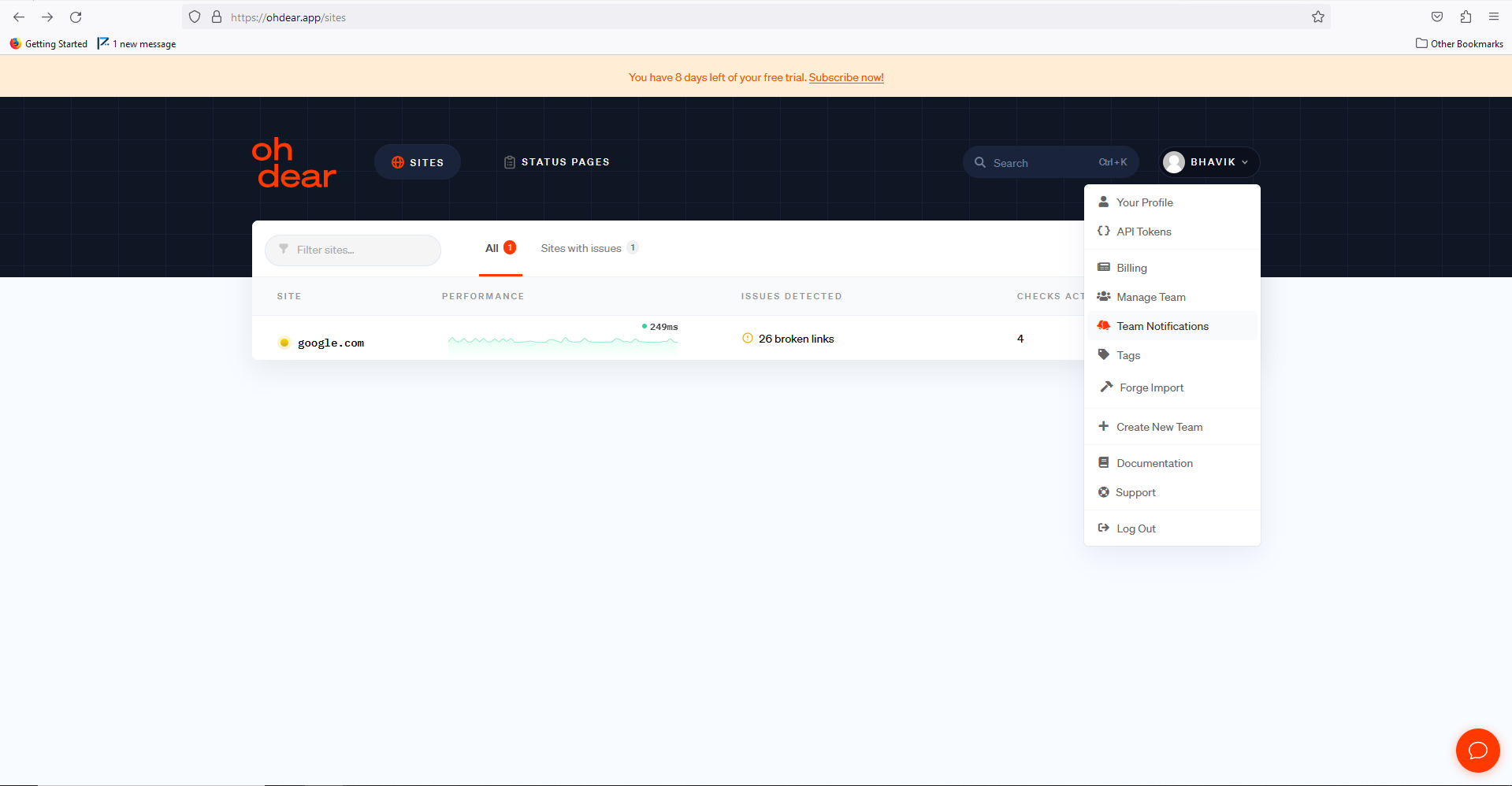Click the Oh Dear logo
The width and height of the screenshot is (1512, 786).
coord(294,163)
